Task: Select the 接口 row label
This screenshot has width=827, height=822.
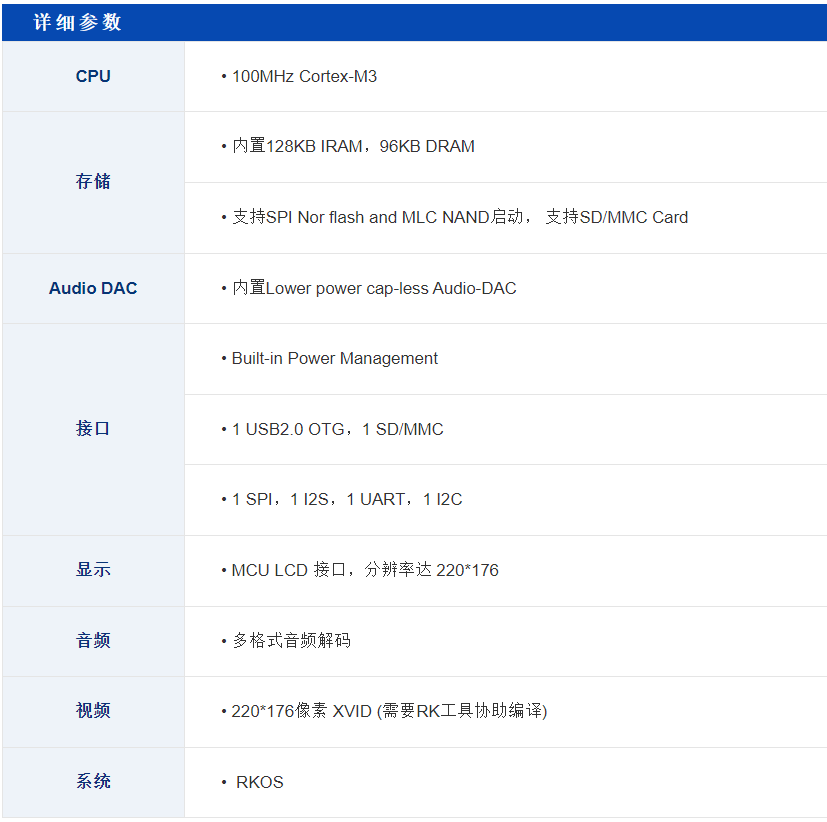Action: coord(93,428)
